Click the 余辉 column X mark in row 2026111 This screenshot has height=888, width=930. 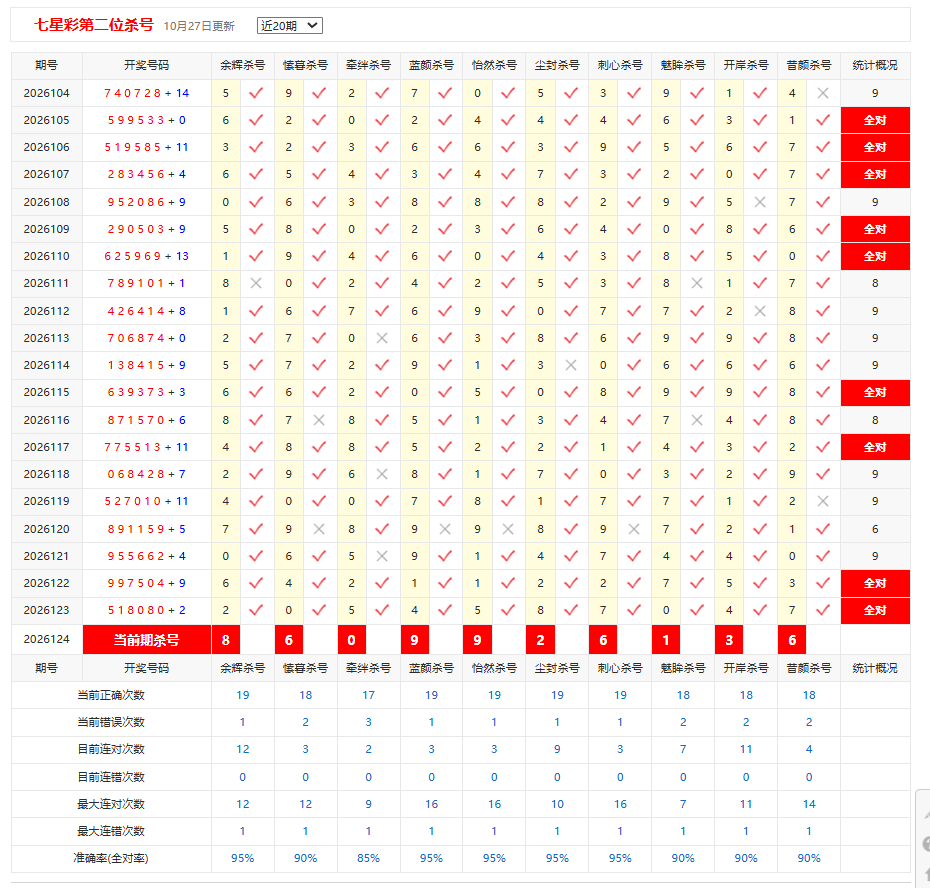coord(256,284)
